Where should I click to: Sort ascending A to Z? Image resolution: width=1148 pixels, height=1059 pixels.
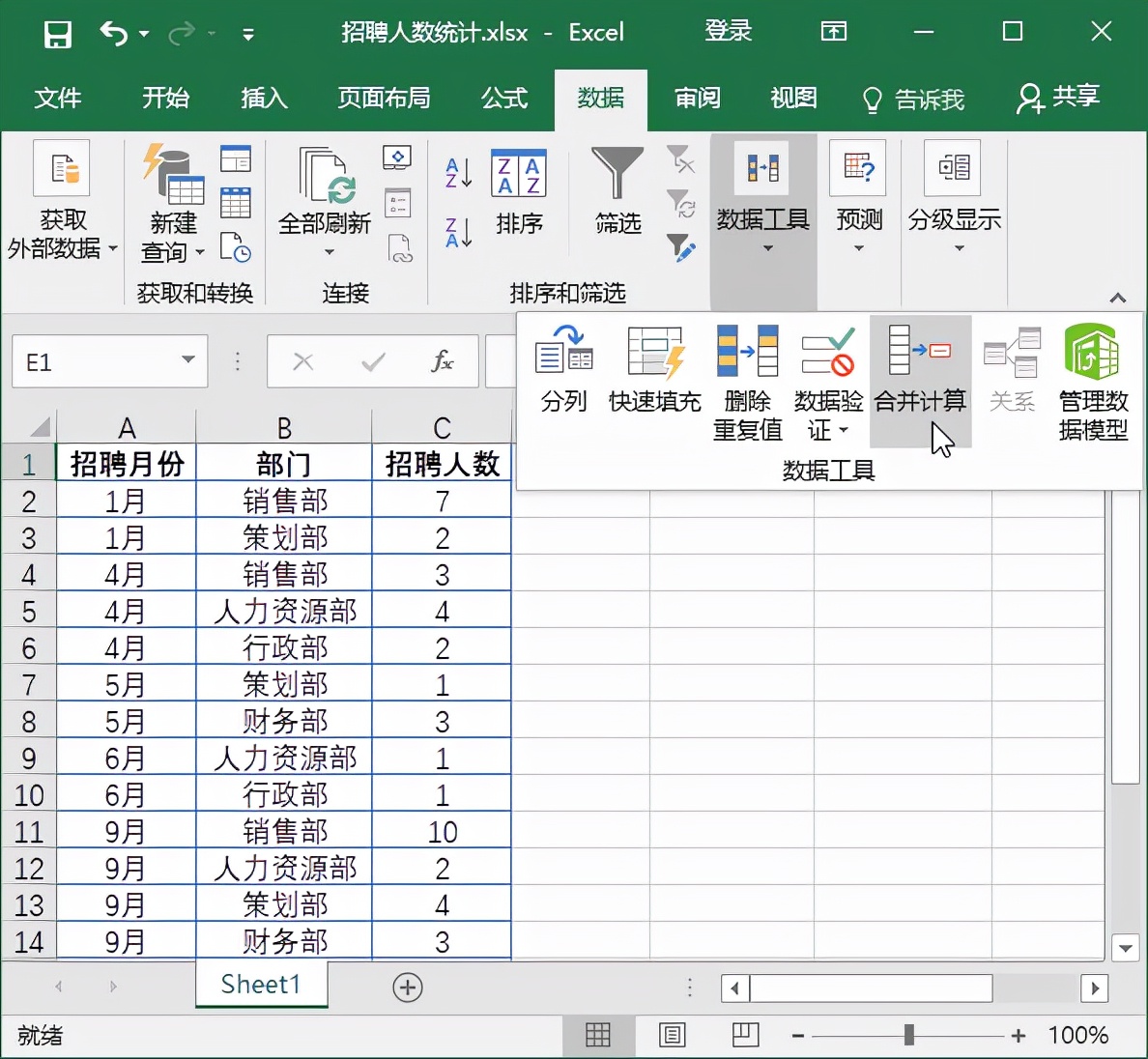click(x=458, y=174)
